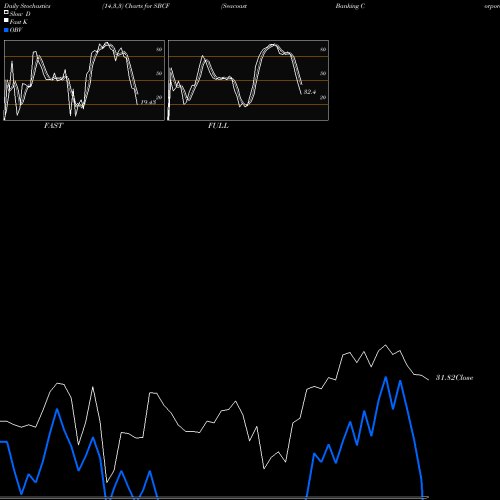Click the 80 level label in FULL chart
500x500 pixels.
click(323, 49)
